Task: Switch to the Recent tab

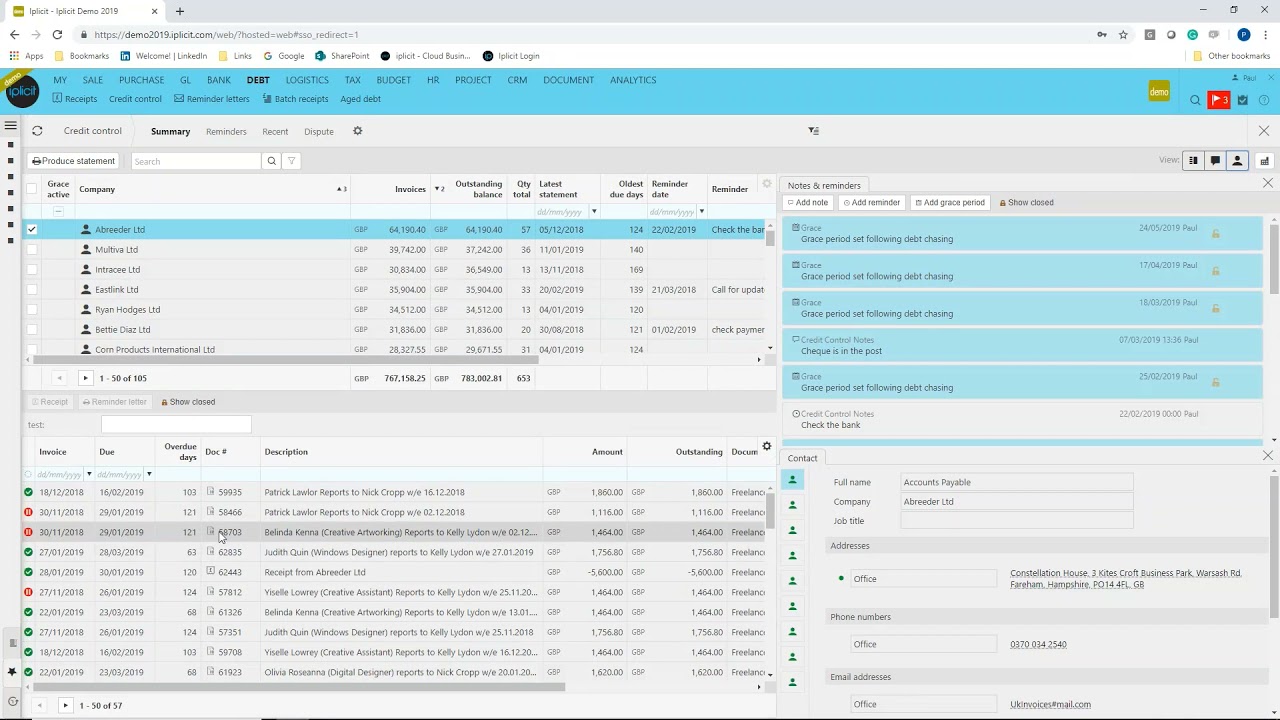Action: point(275,131)
